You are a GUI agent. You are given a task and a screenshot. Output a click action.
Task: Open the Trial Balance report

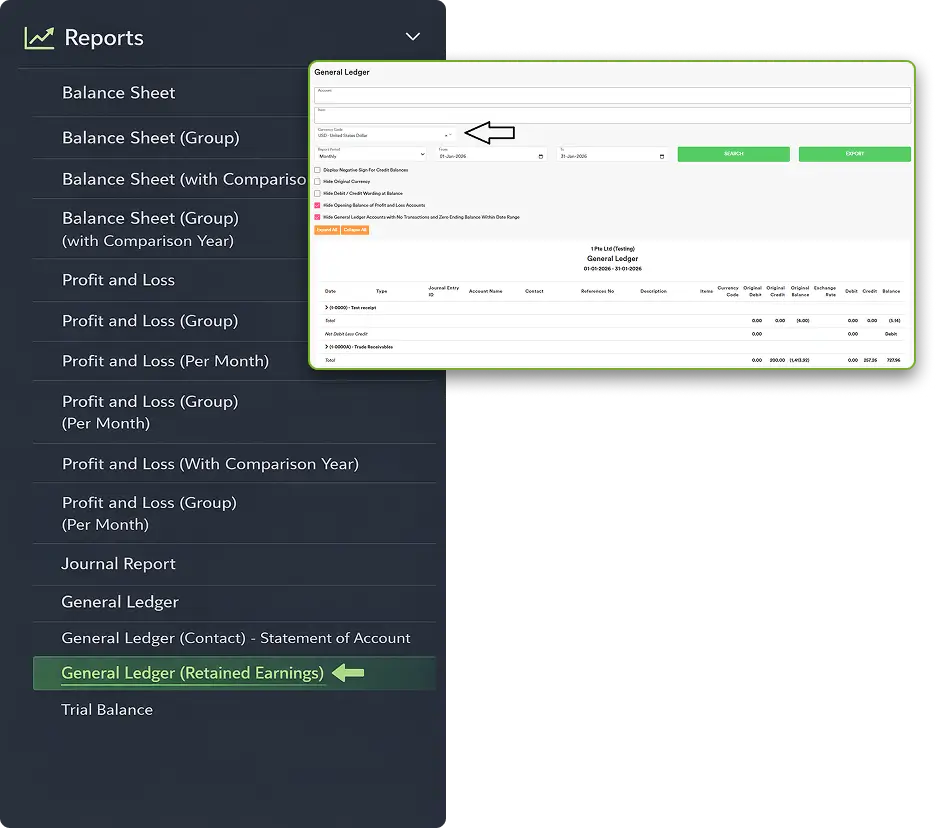107,709
